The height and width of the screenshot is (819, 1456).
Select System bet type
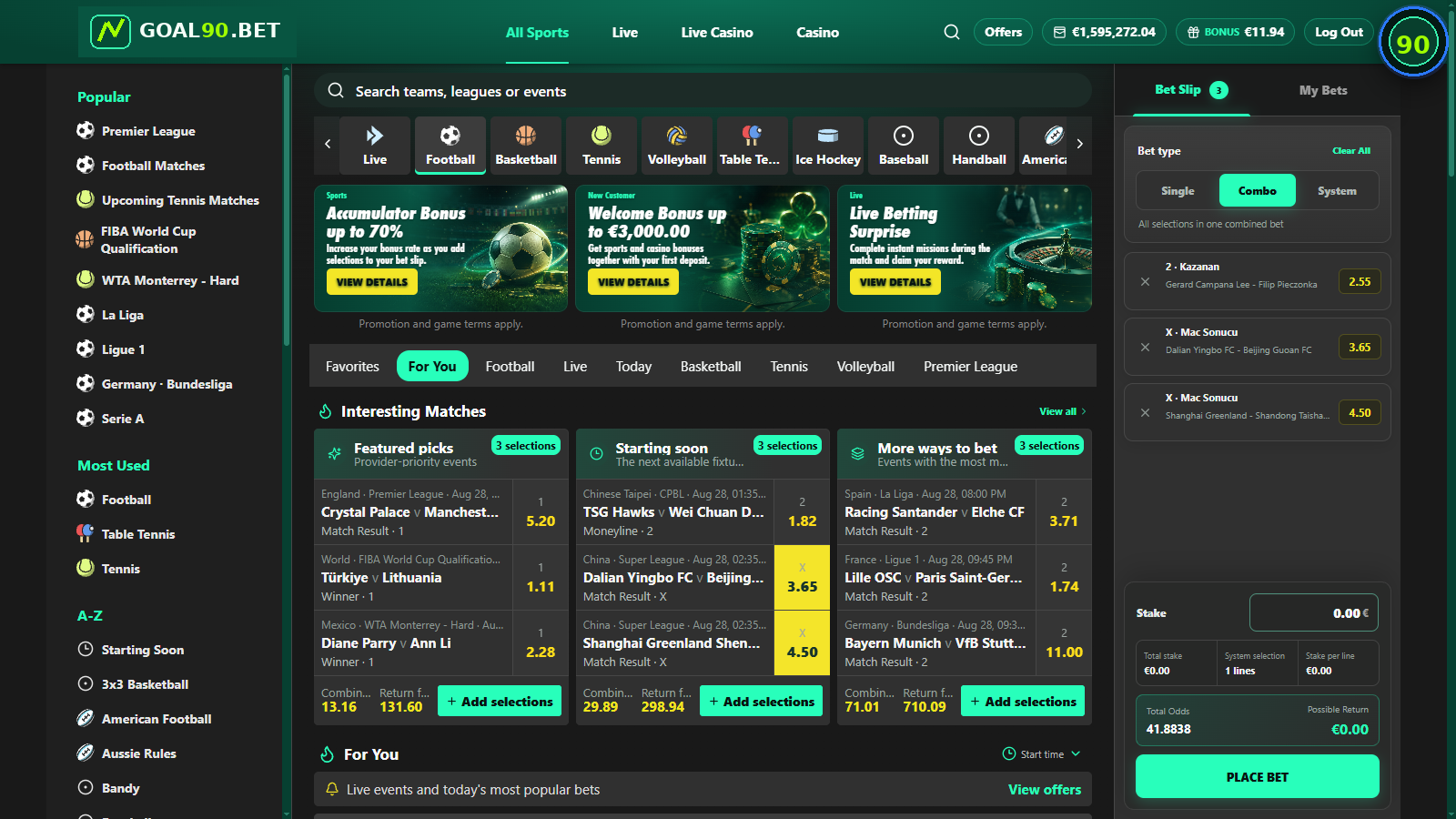[x=1337, y=191]
